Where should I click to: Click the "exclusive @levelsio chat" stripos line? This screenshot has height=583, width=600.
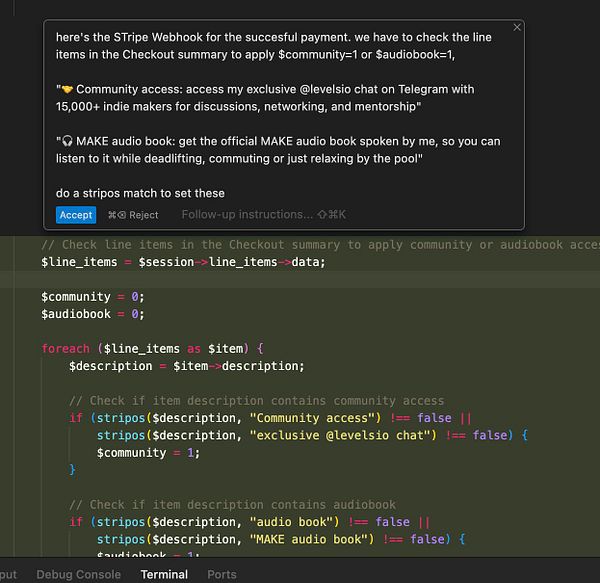point(312,435)
